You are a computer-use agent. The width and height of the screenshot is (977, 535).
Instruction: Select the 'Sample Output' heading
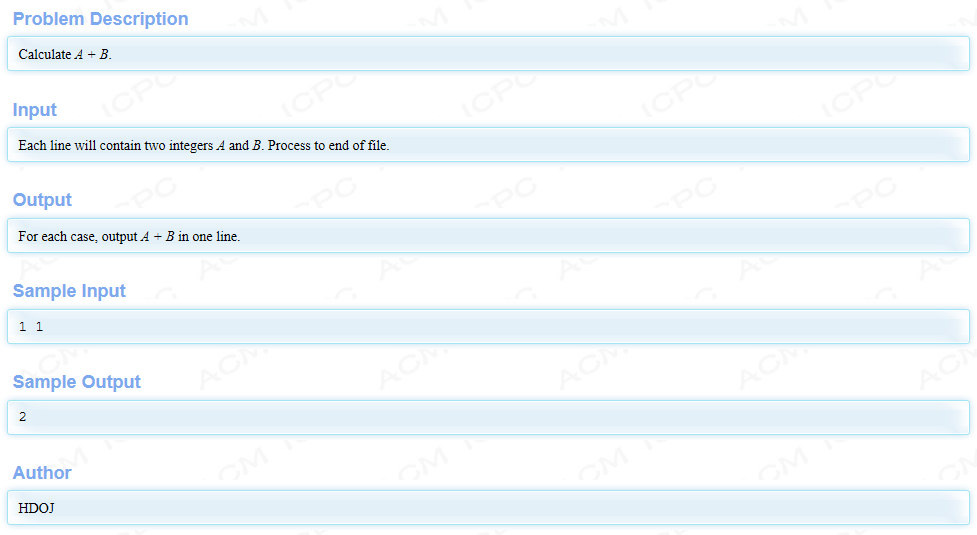[77, 382]
